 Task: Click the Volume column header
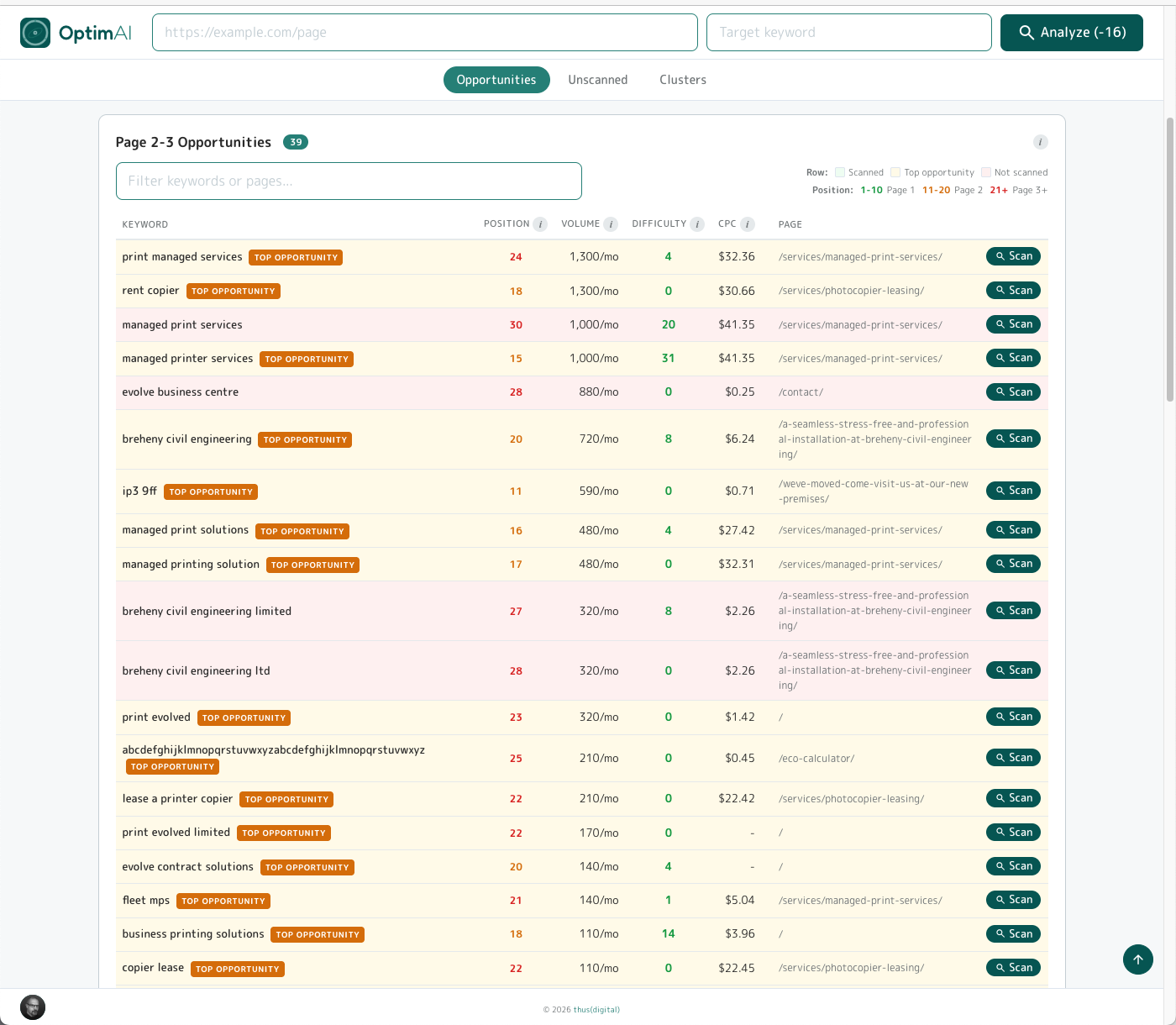(580, 224)
